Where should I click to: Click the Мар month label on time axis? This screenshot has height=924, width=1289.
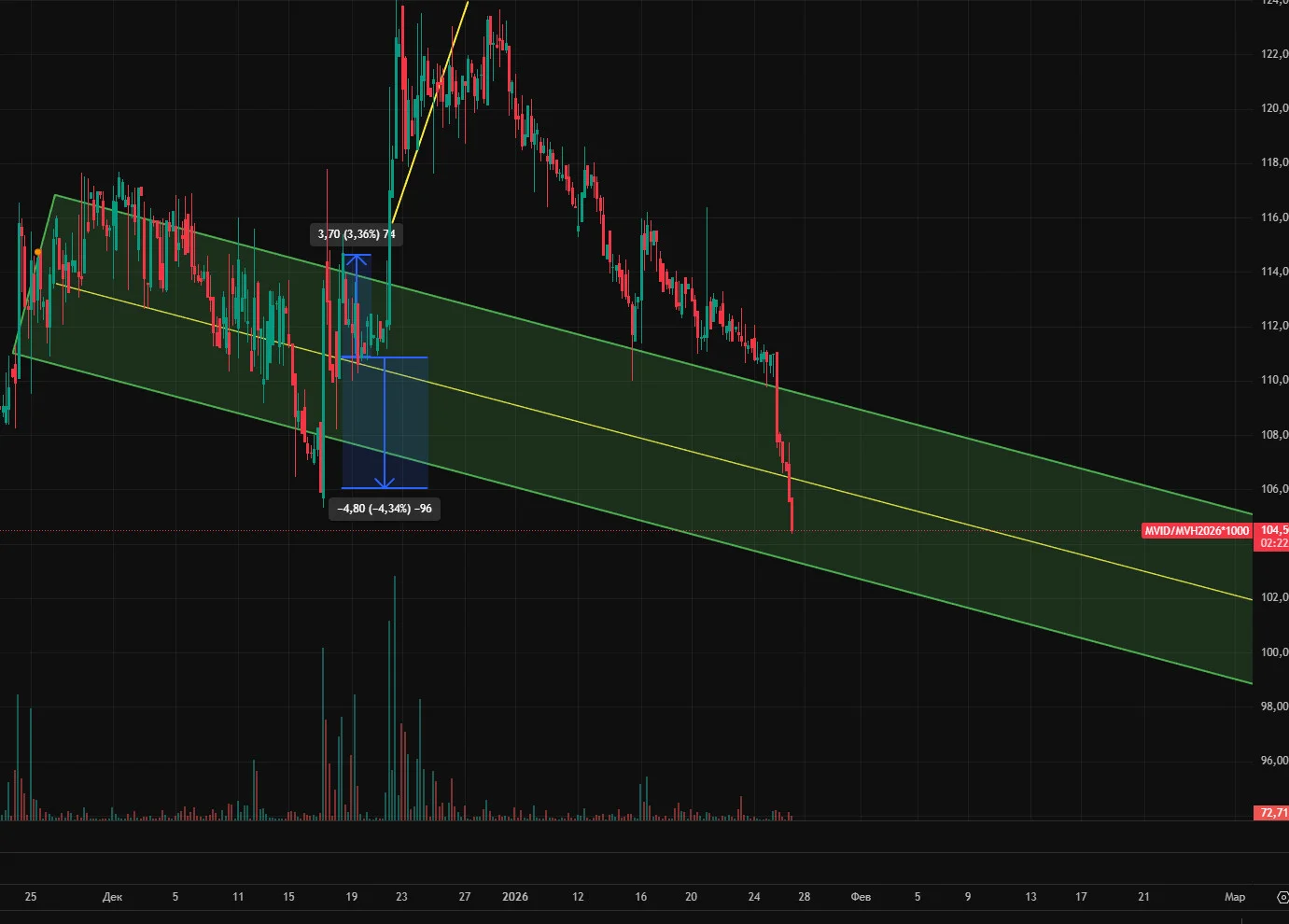tap(1234, 897)
